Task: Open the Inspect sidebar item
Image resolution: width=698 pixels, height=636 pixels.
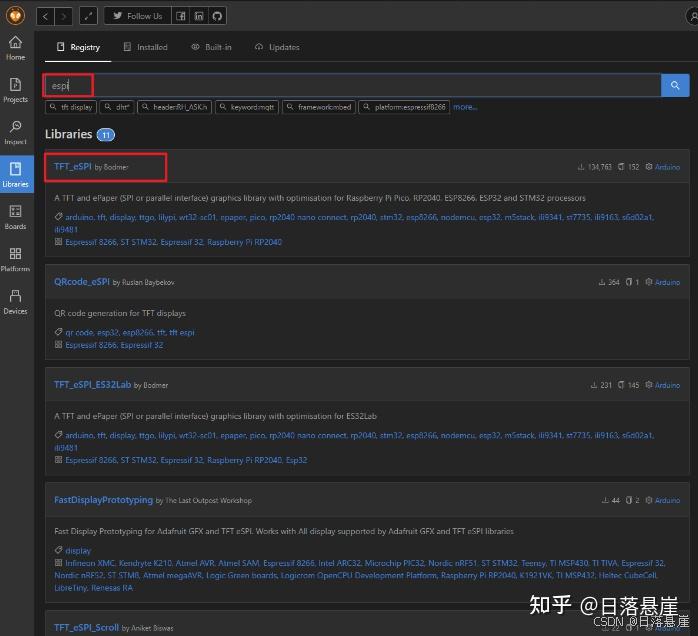Action: pos(16,133)
